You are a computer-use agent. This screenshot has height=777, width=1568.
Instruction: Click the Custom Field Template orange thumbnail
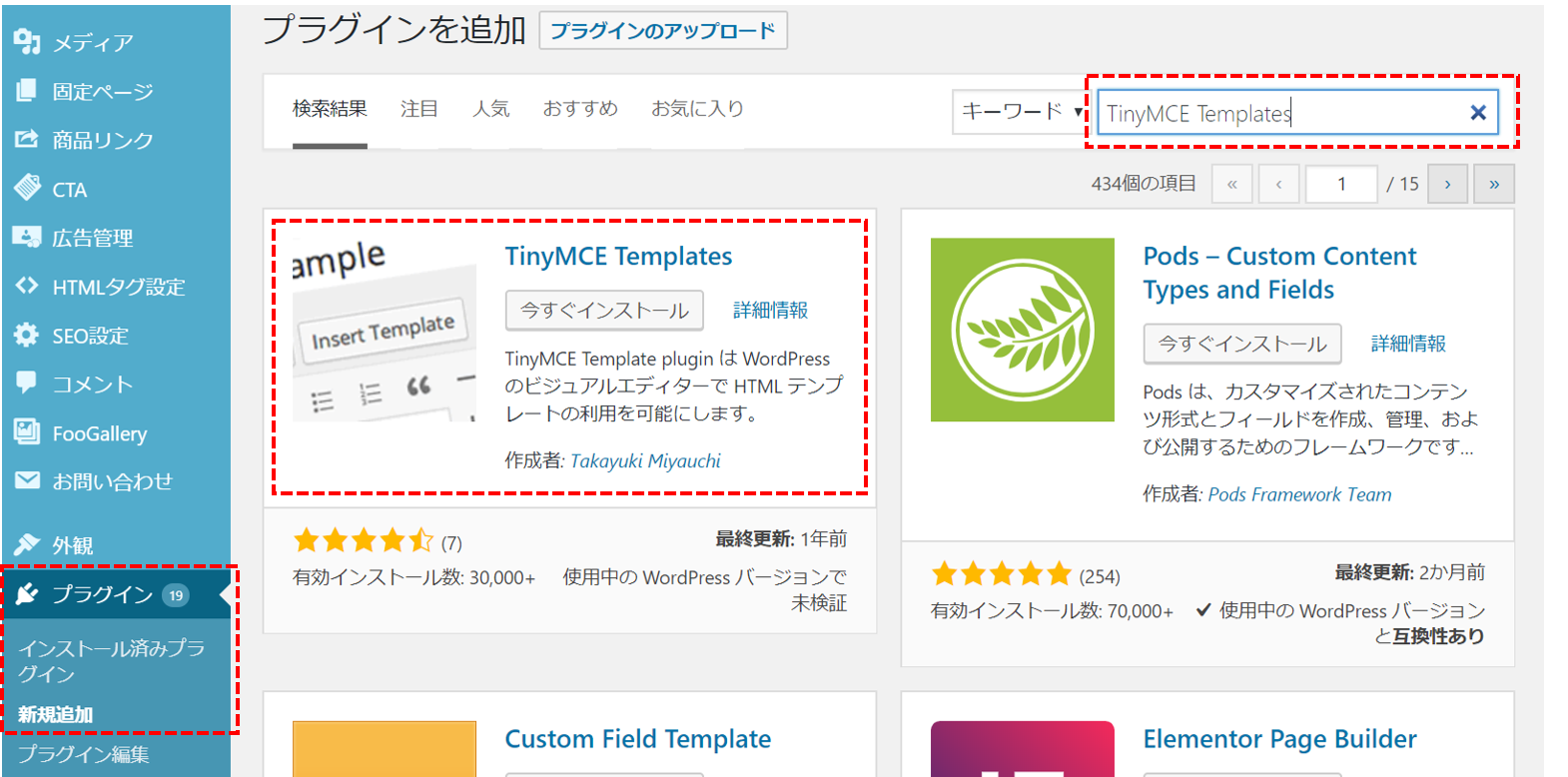click(385, 749)
